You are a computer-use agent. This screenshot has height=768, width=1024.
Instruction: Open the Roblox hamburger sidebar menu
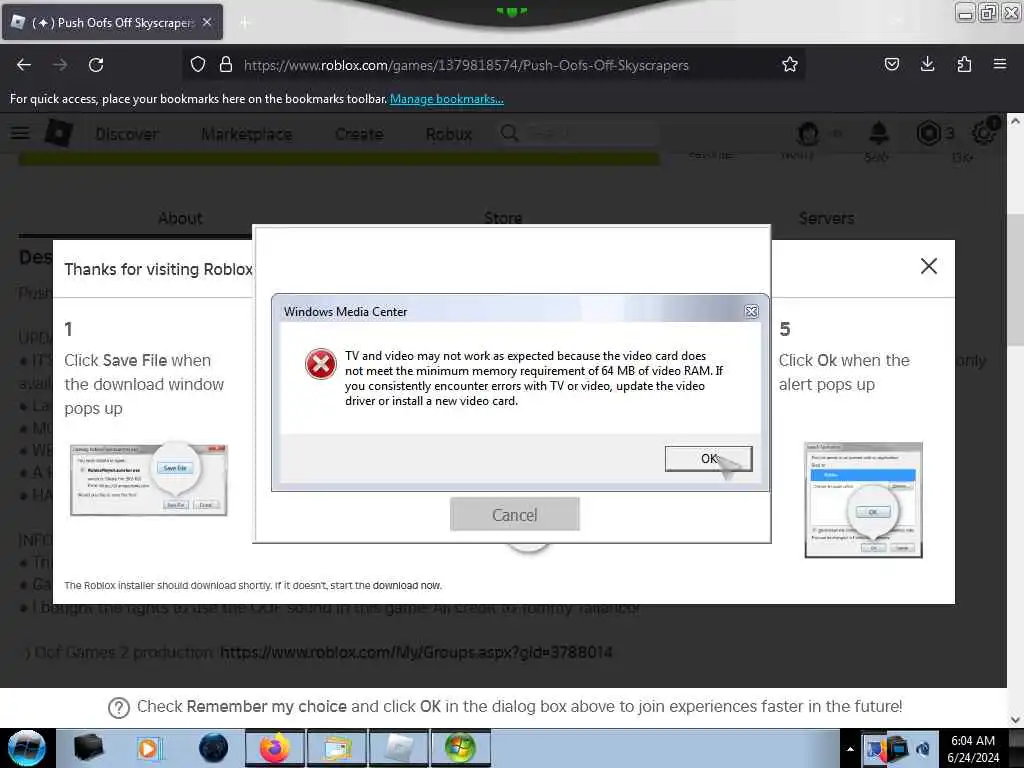(x=20, y=133)
